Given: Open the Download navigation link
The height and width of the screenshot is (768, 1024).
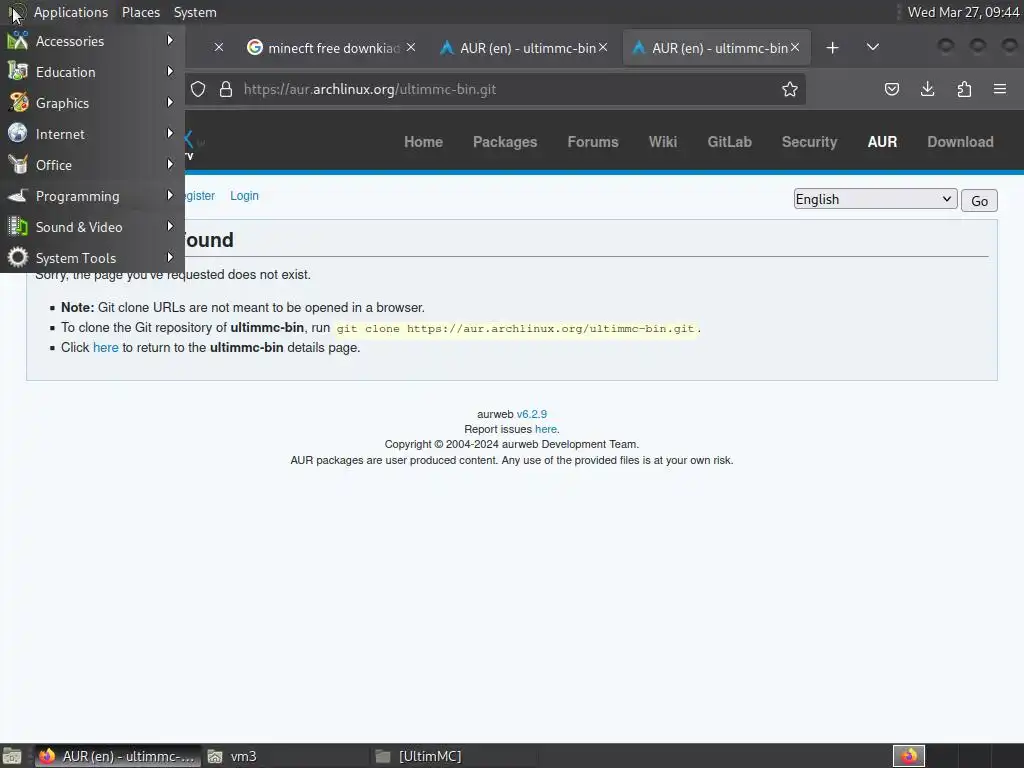Looking at the screenshot, I should (960, 142).
